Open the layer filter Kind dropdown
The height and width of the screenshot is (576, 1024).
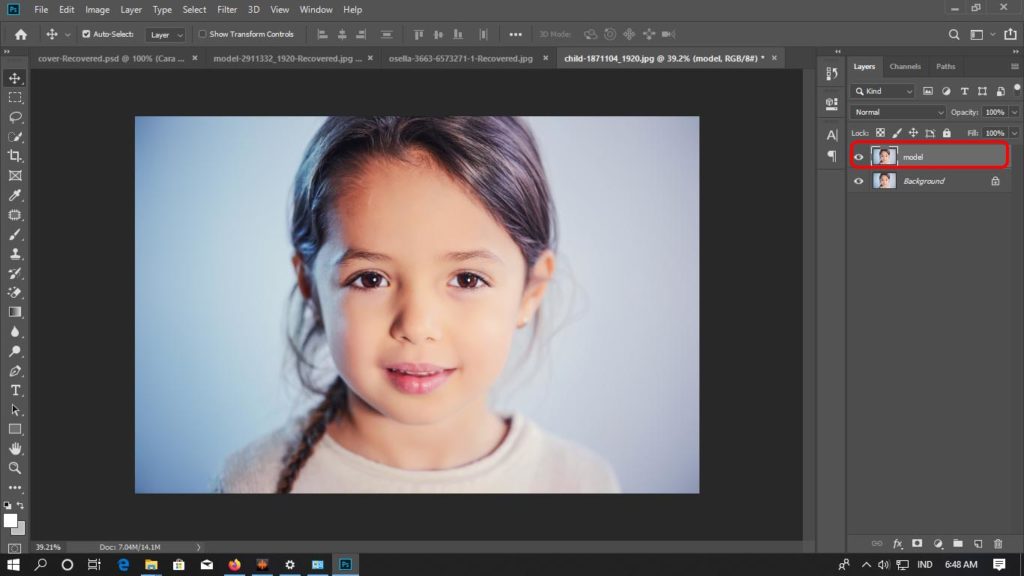coord(884,91)
